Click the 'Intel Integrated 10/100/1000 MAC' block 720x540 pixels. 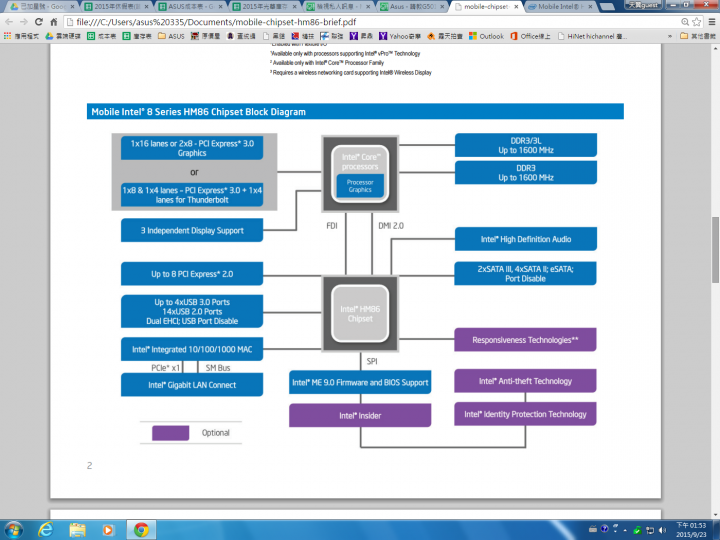click(x=192, y=349)
